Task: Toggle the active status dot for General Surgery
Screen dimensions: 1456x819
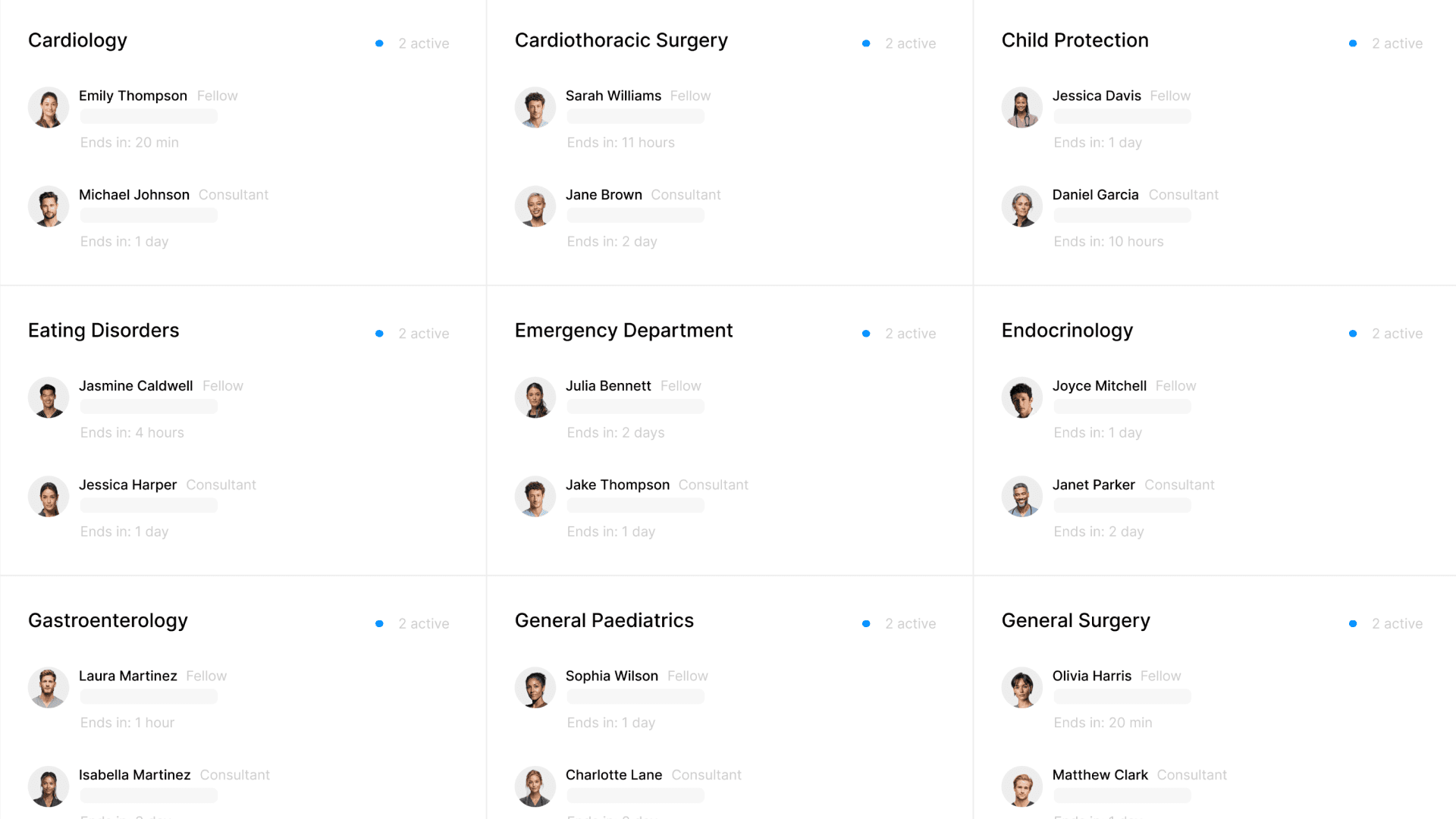Action: pos(1353,623)
